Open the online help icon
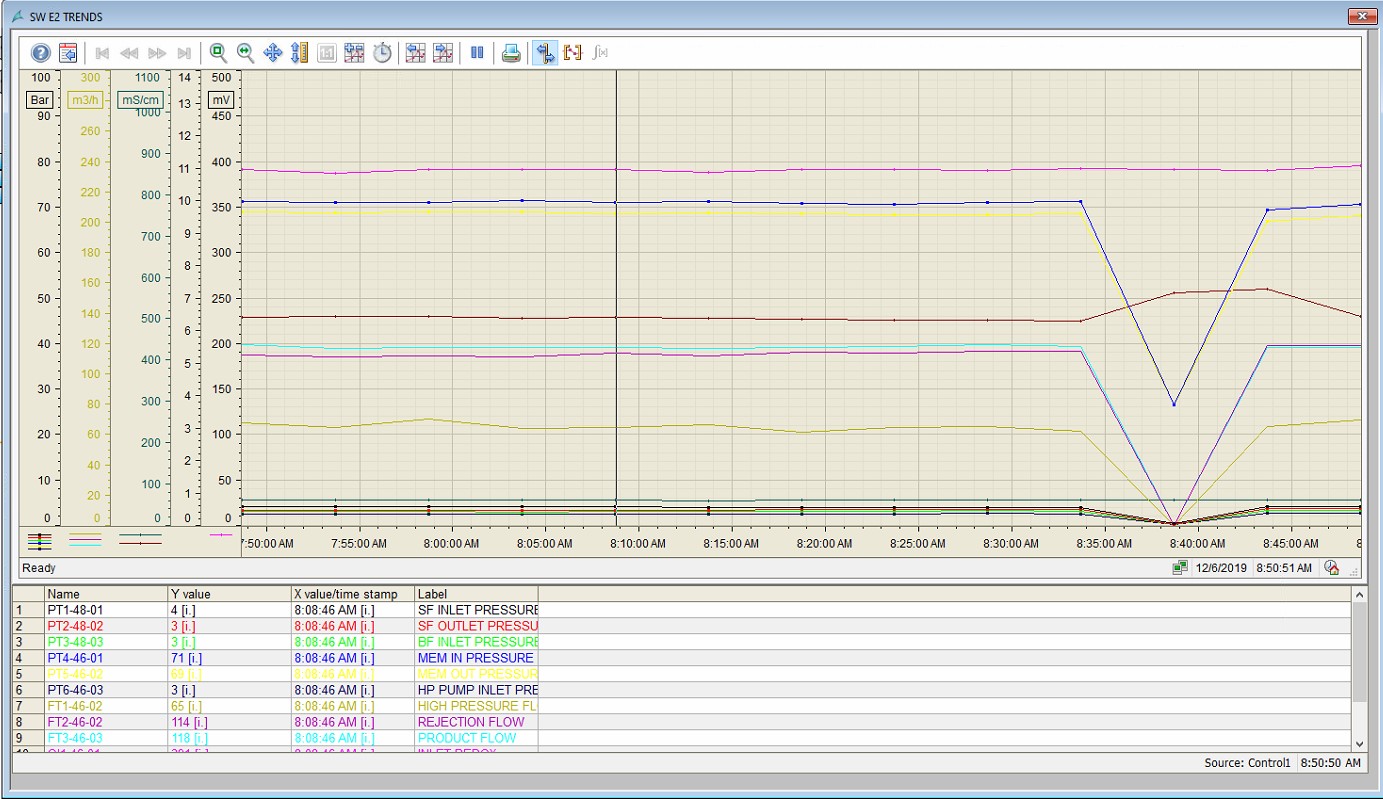 click(x=41, y=53)
